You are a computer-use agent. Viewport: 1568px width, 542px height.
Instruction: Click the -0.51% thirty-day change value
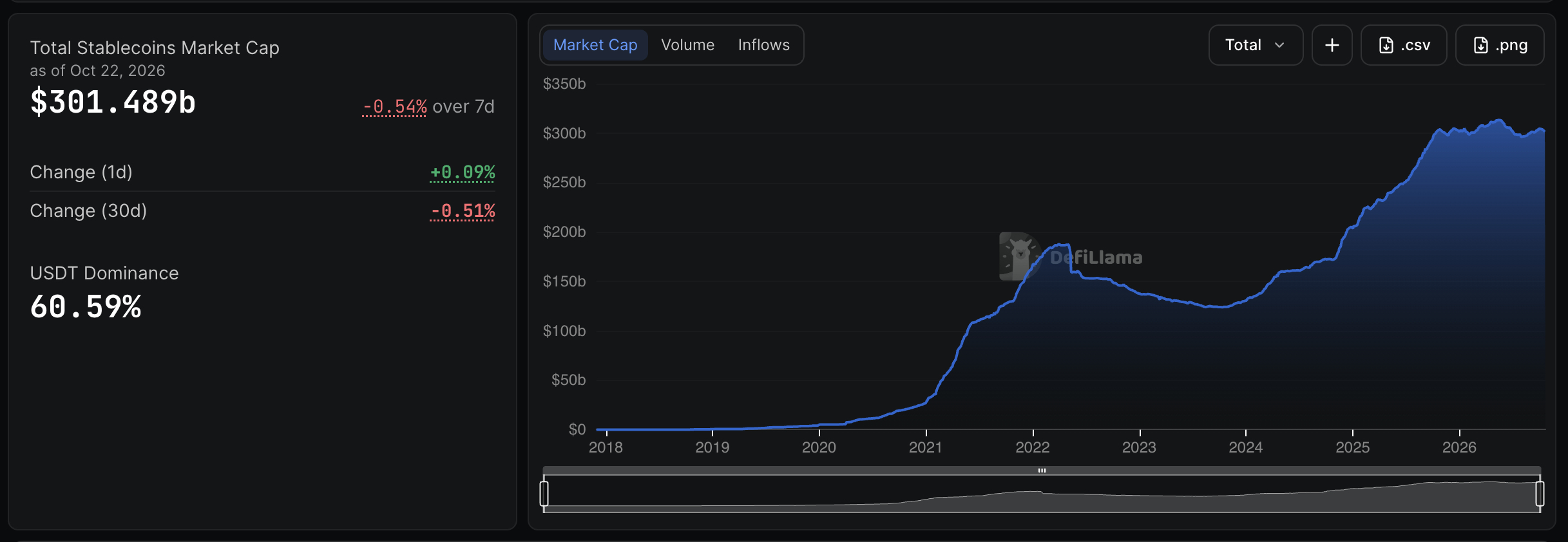[x=463, y=211]
